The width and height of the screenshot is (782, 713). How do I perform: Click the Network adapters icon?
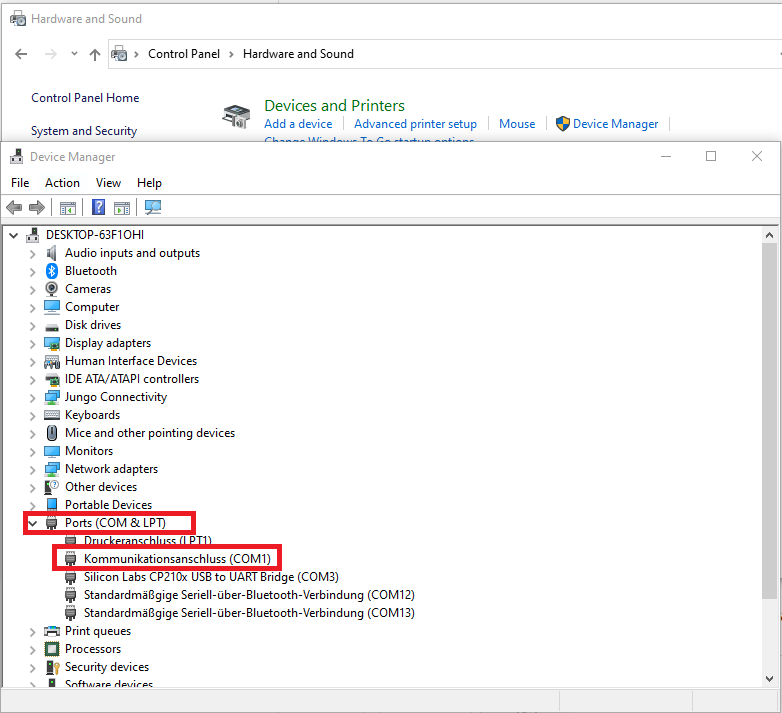click(x=52, y=469)
